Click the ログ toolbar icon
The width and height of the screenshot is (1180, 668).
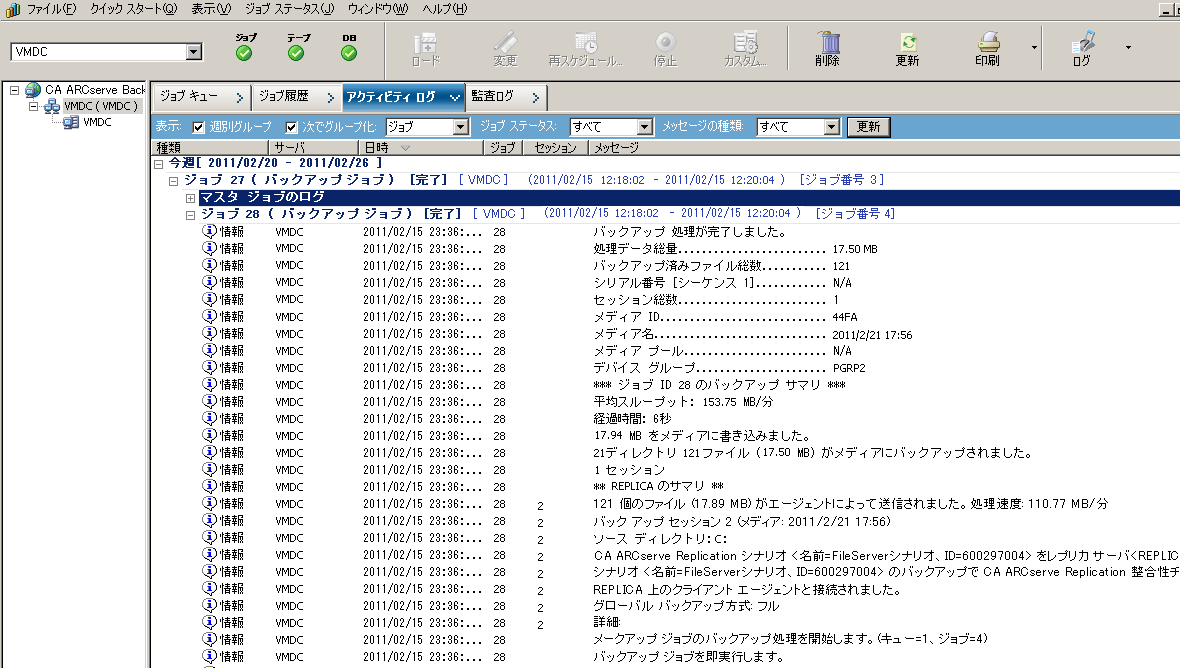tap(1082, 42)
